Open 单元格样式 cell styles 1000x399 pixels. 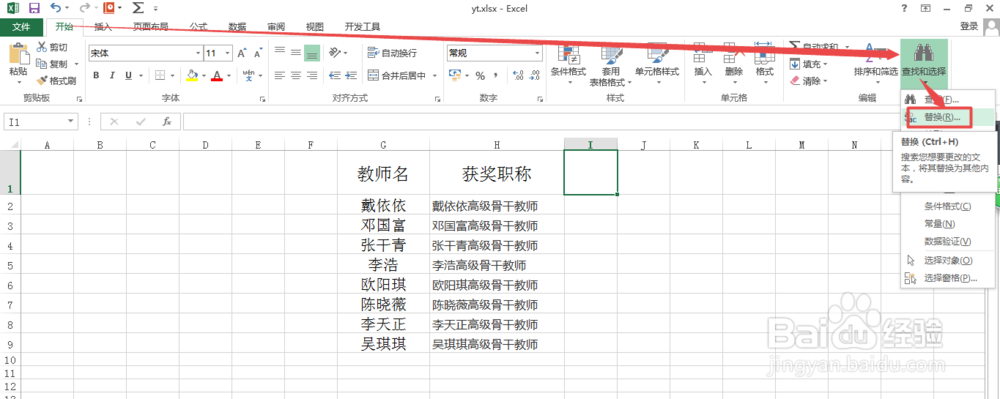click(657, 65)
